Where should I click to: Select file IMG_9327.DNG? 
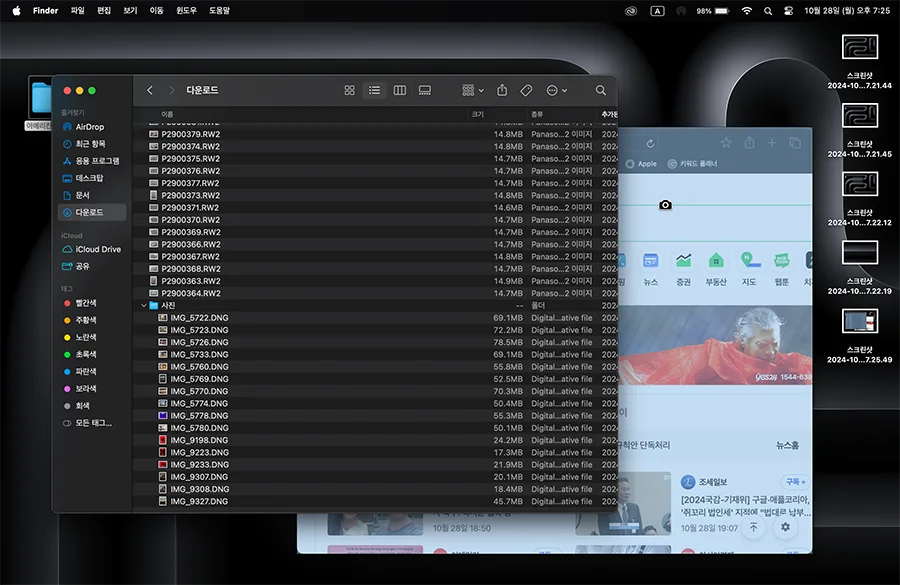[376, 501]
